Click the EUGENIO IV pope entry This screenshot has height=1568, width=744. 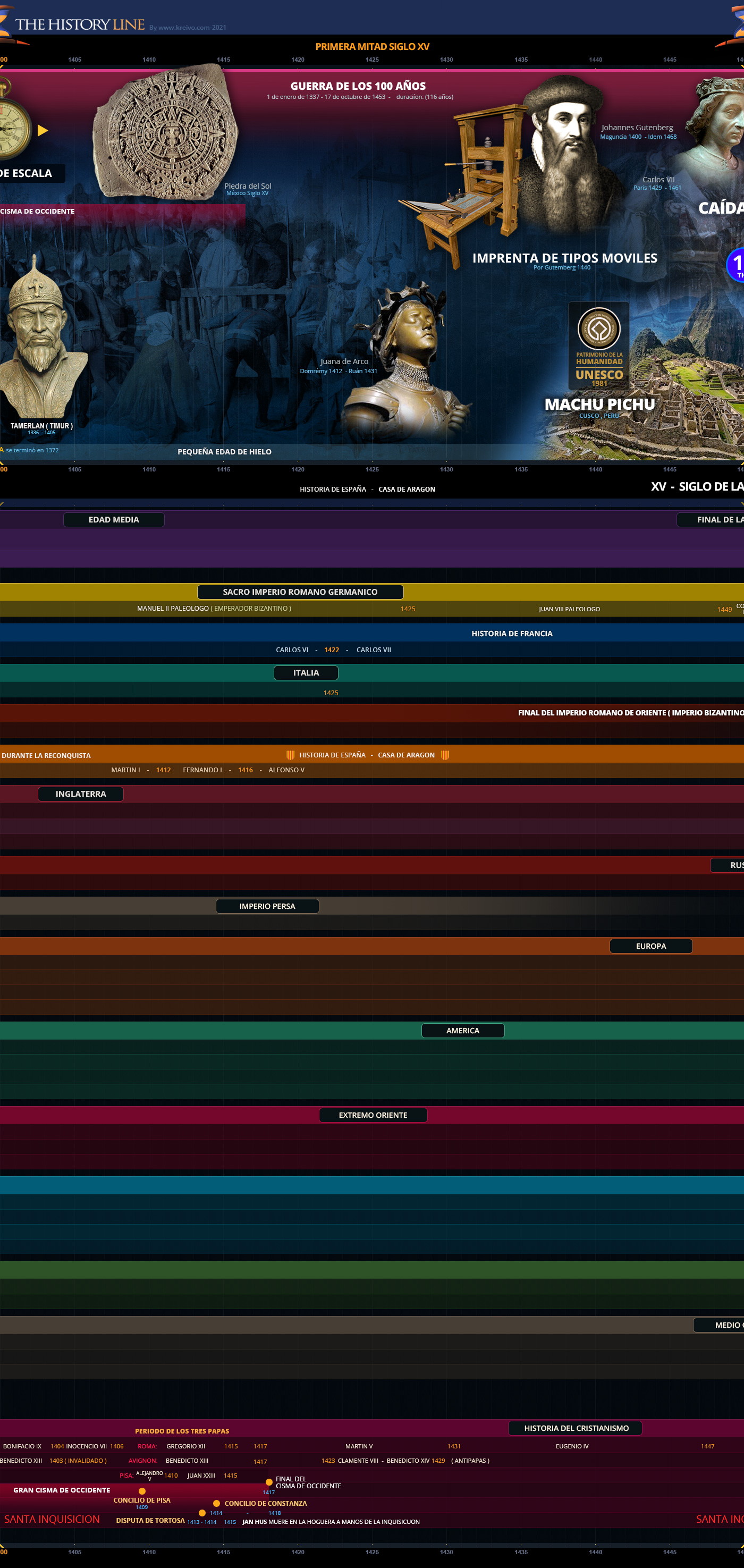pyautogui.click(x=572, y=1446)
